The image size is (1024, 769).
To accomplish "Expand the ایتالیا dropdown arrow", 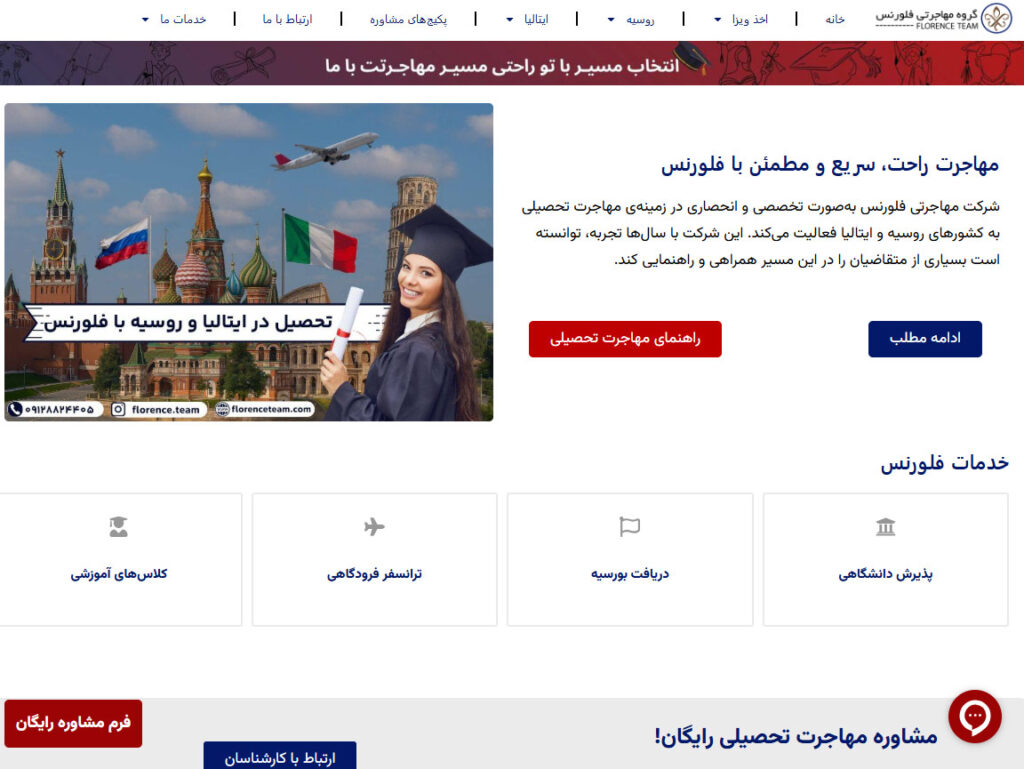I will (510, 20).
